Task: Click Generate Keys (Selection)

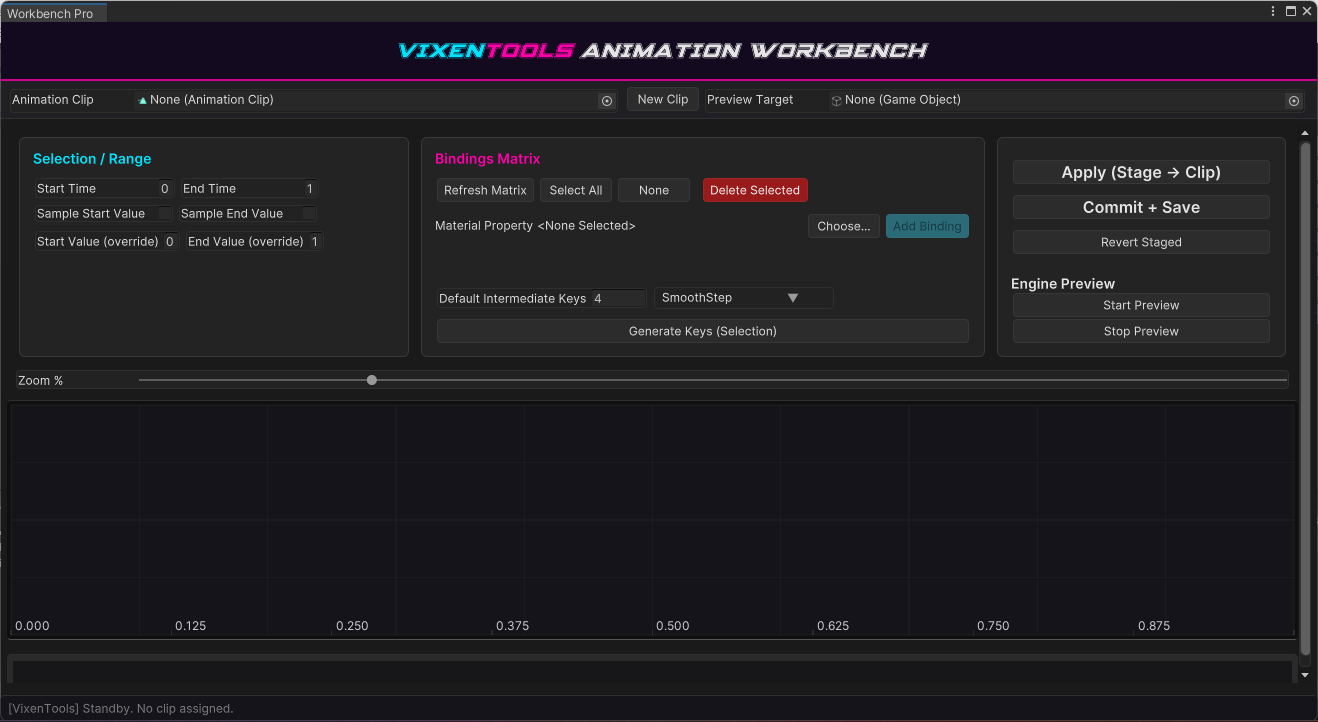Action: pyautogui.click(x=703, y=331)
